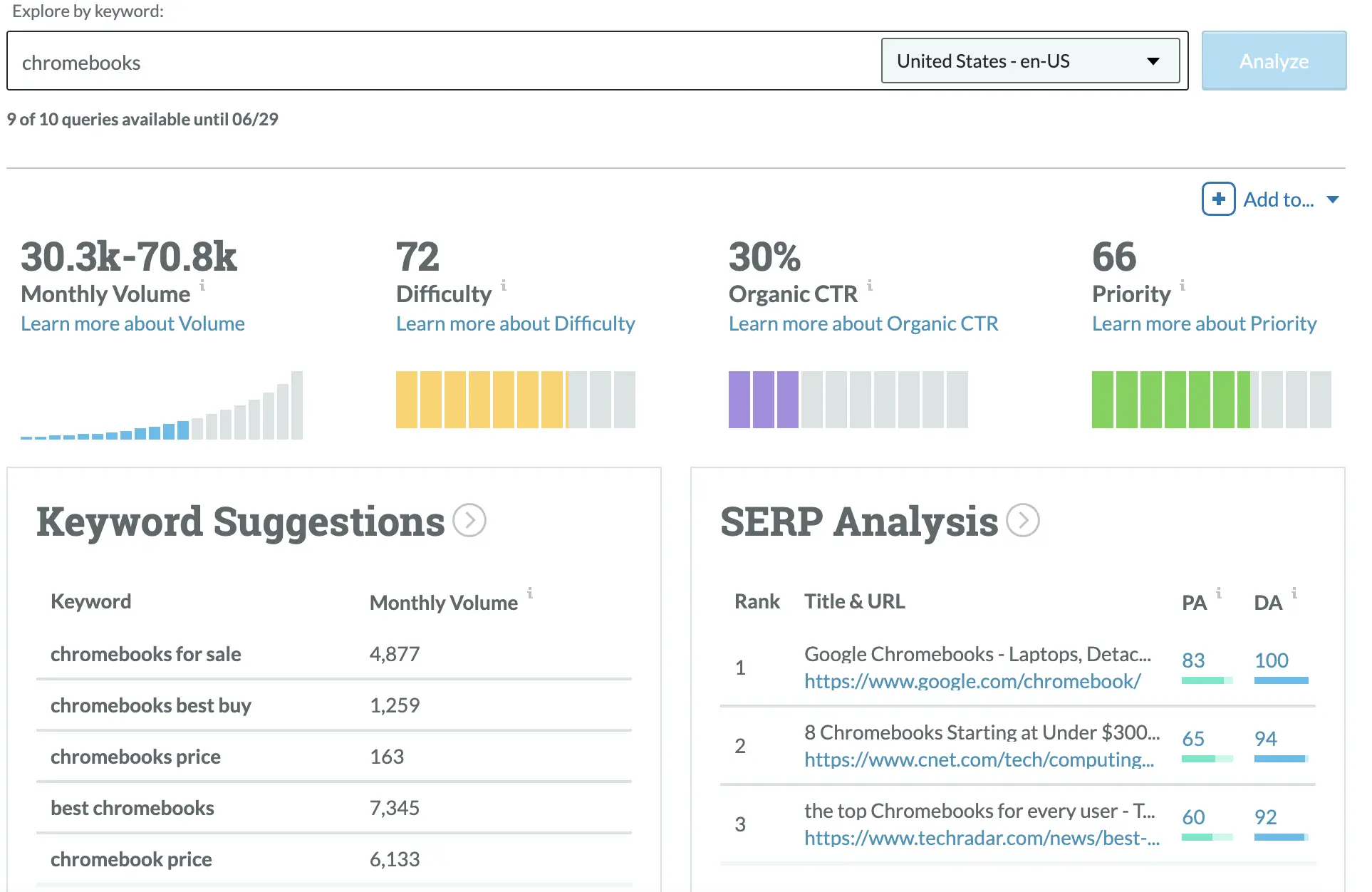The width and height of the screenshot is (1372, 892).
Task: Expand the Add to... dropdown
Action: click(x=1334, y=199)
